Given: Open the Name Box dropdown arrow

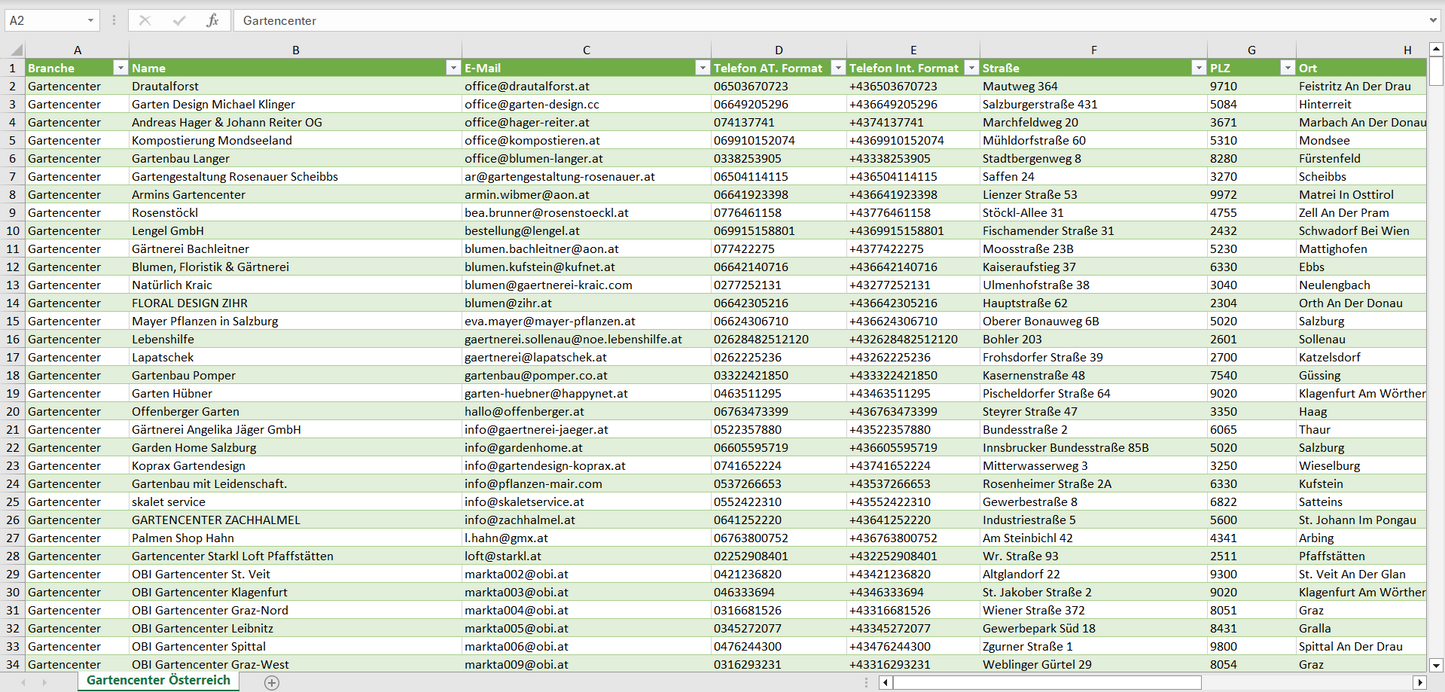Looking at the screenshot, I should coord(90,20).
